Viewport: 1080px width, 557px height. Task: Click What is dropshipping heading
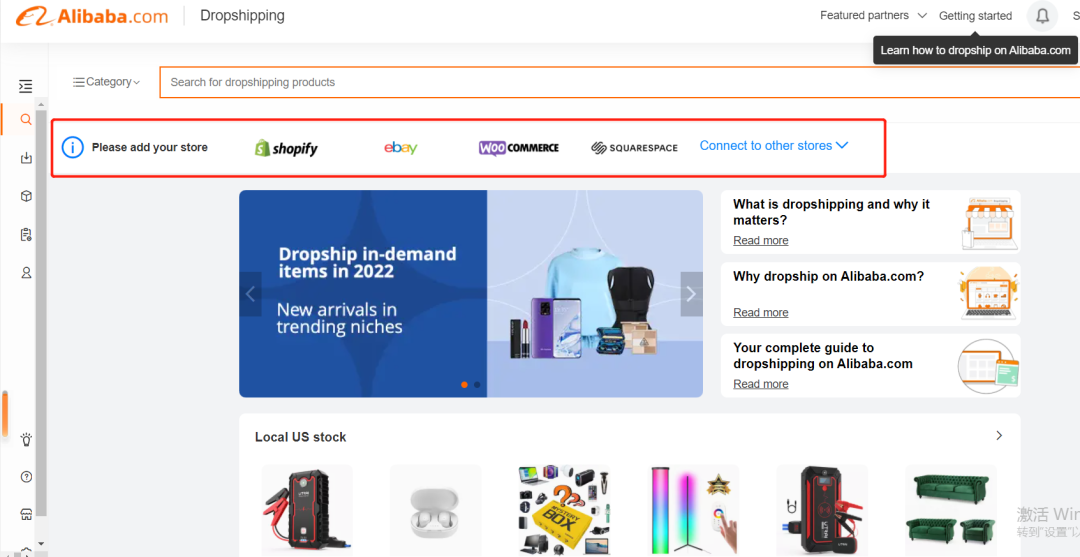(831, 212)
